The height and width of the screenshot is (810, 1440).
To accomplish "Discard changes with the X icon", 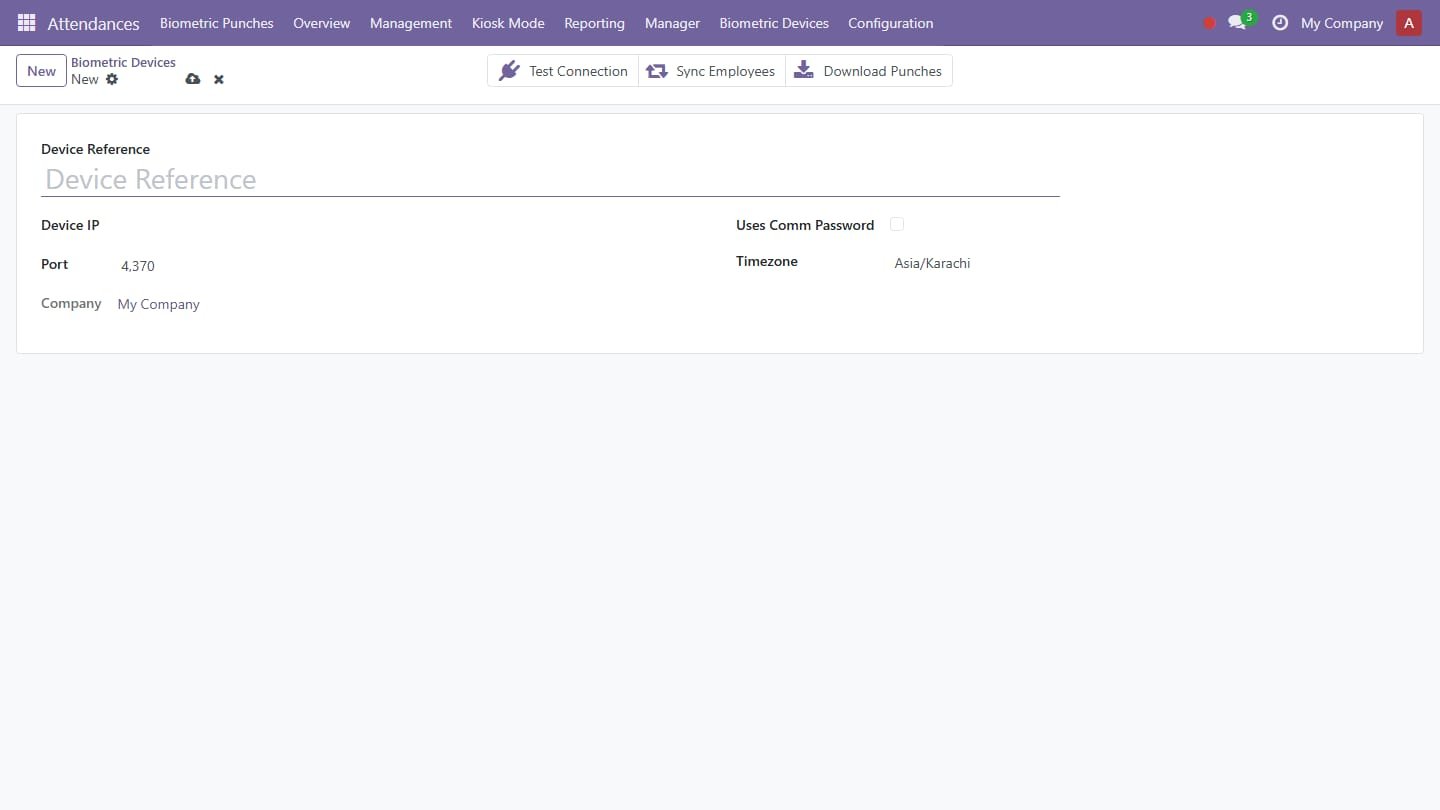I will click(219, 79).
